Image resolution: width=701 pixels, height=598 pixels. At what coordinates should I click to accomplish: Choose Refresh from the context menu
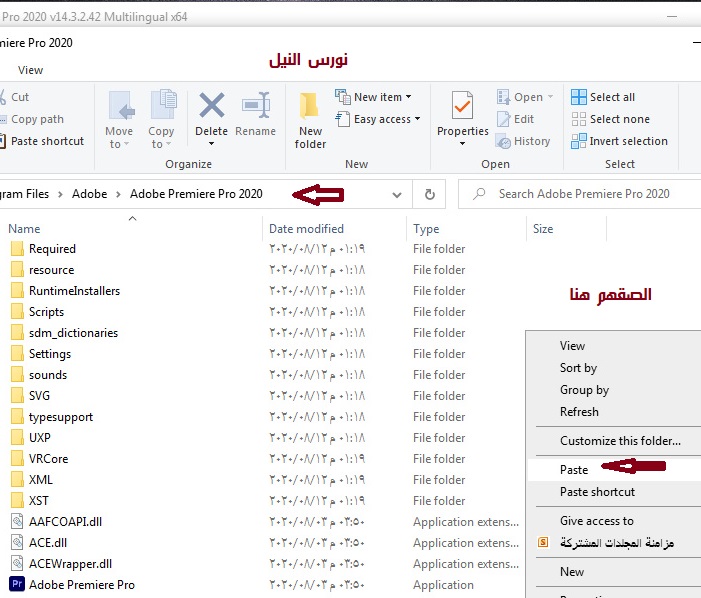579,412
